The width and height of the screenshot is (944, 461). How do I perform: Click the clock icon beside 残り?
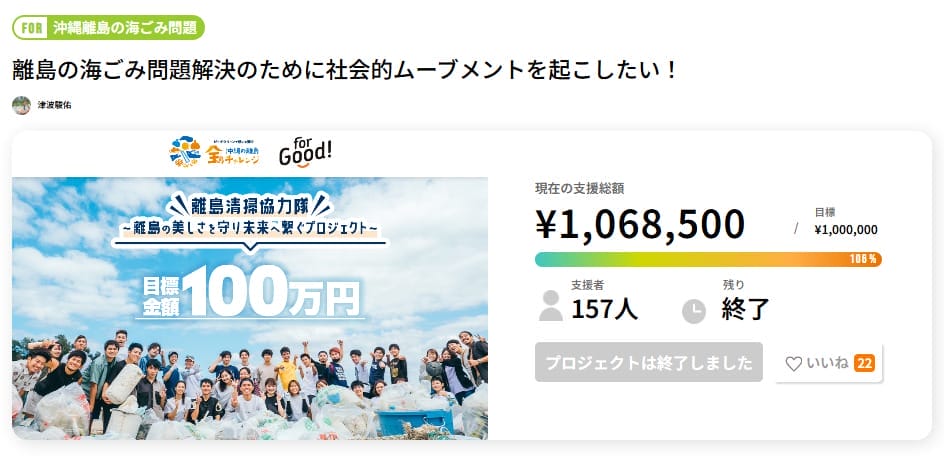[693, 311]
